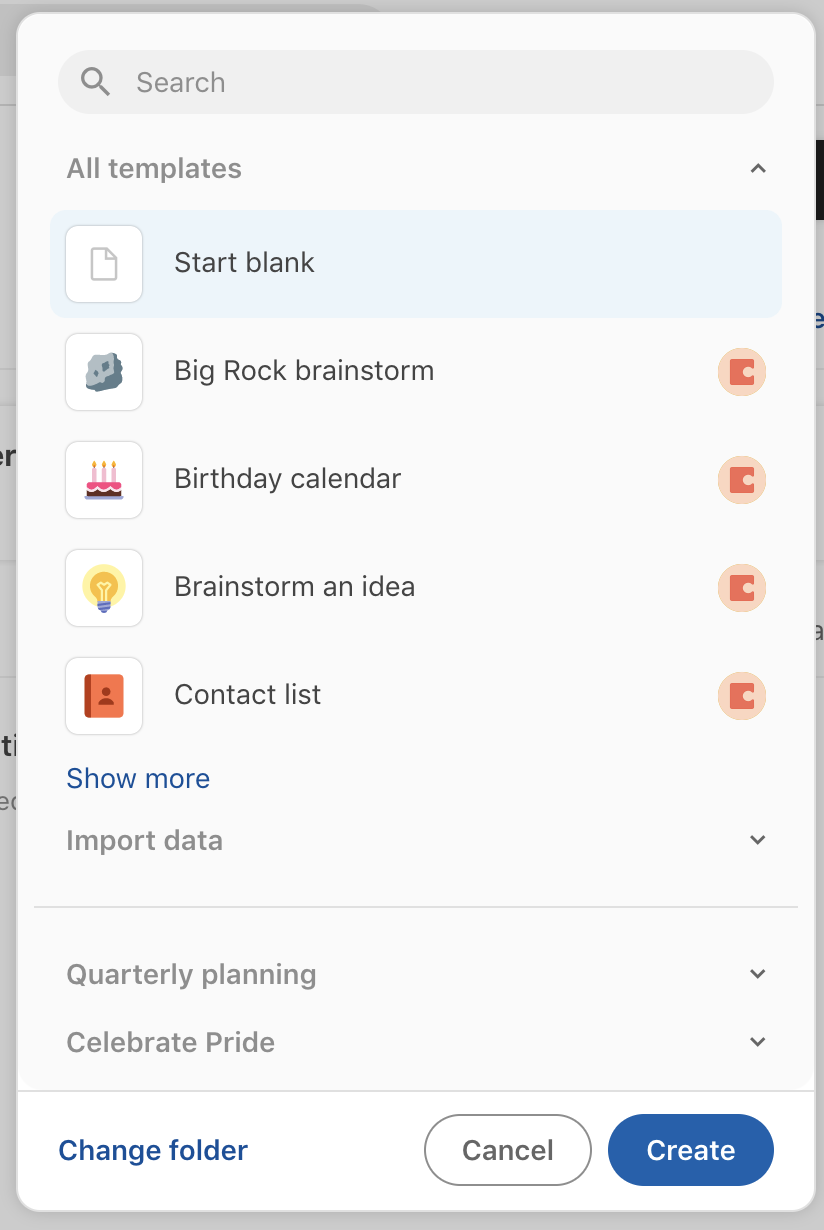Open the Change folder link
This screenshot has height=1230, width=824.
[153, 1150]
